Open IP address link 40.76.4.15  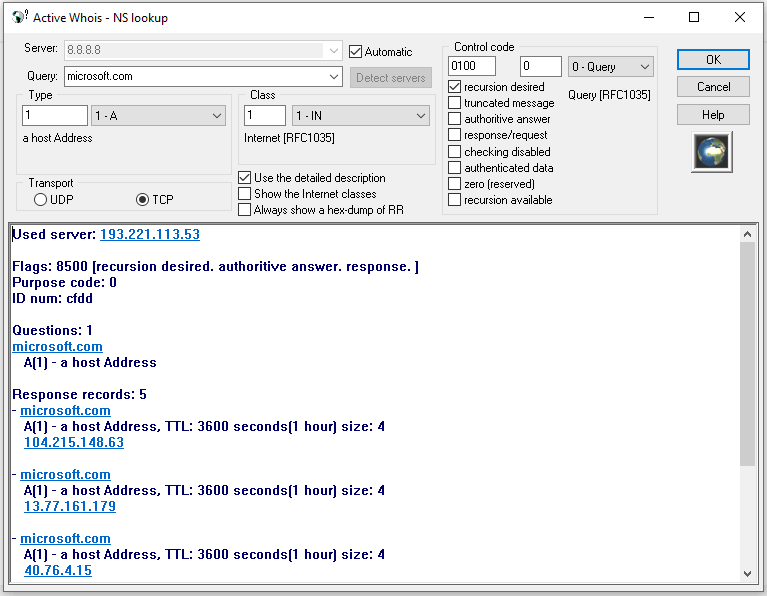click(x=58, y=571)
